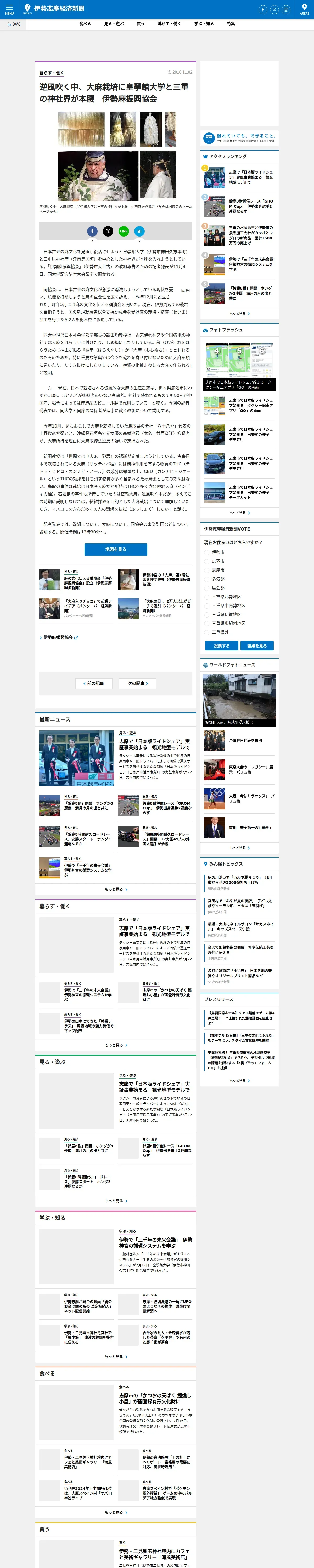Viewport: 314px width, 1568px height.
Task: Expand もっと見る under 見る・遊ぶ section
Action: (116, 1201)
